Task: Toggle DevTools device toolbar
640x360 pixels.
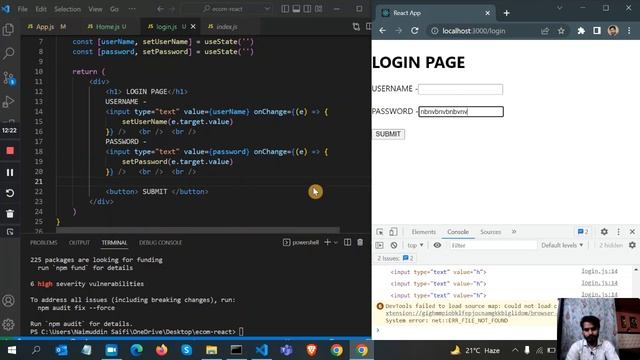Action: tap(393, 232)
